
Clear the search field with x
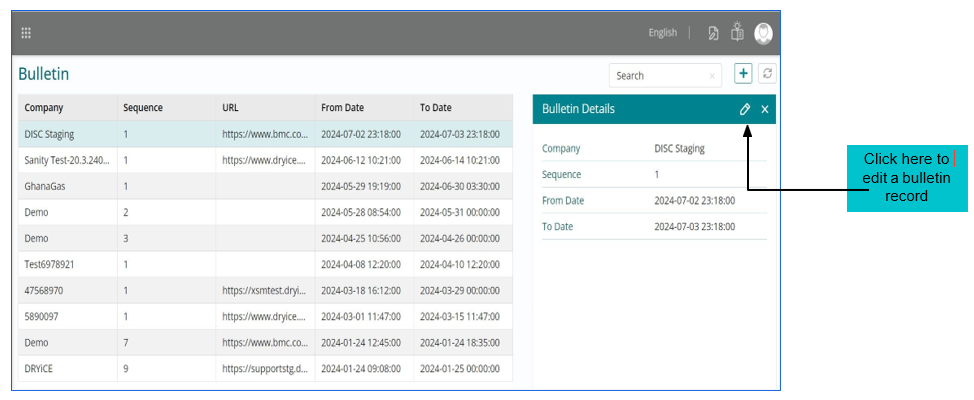(712, 76)
